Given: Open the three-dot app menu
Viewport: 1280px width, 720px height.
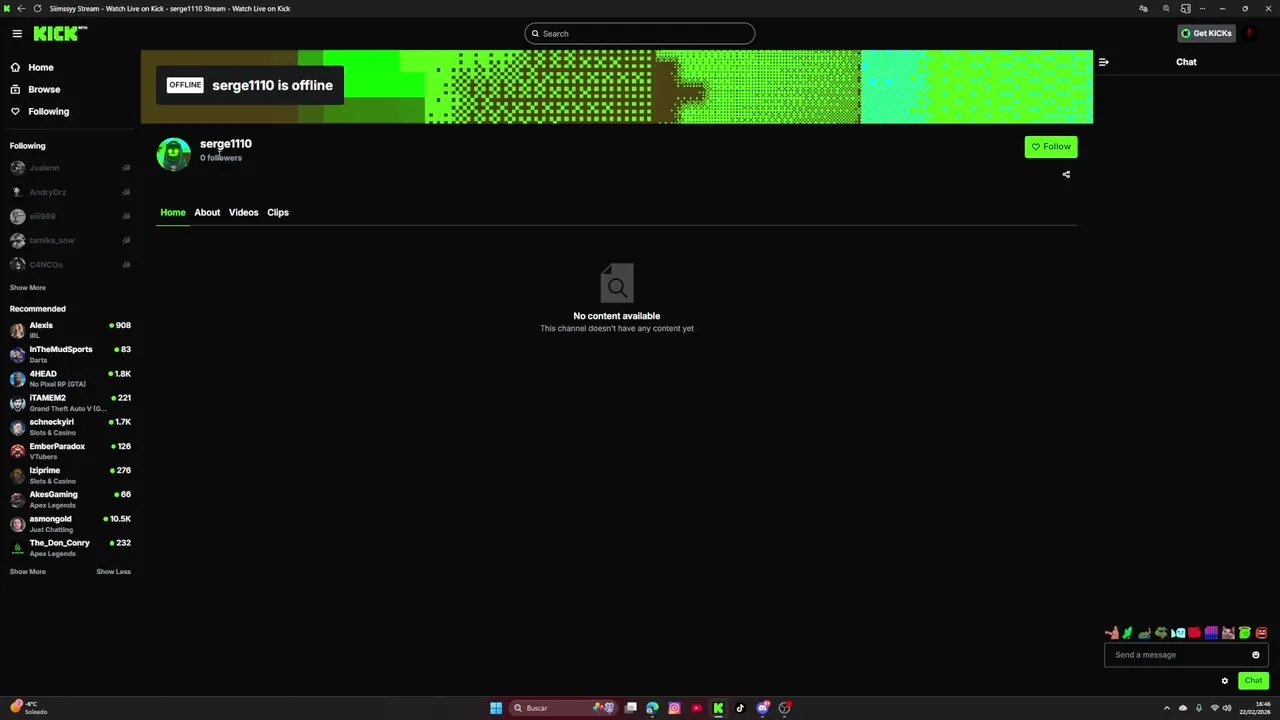Looking at the screenshot, I should coord(1203,8).
